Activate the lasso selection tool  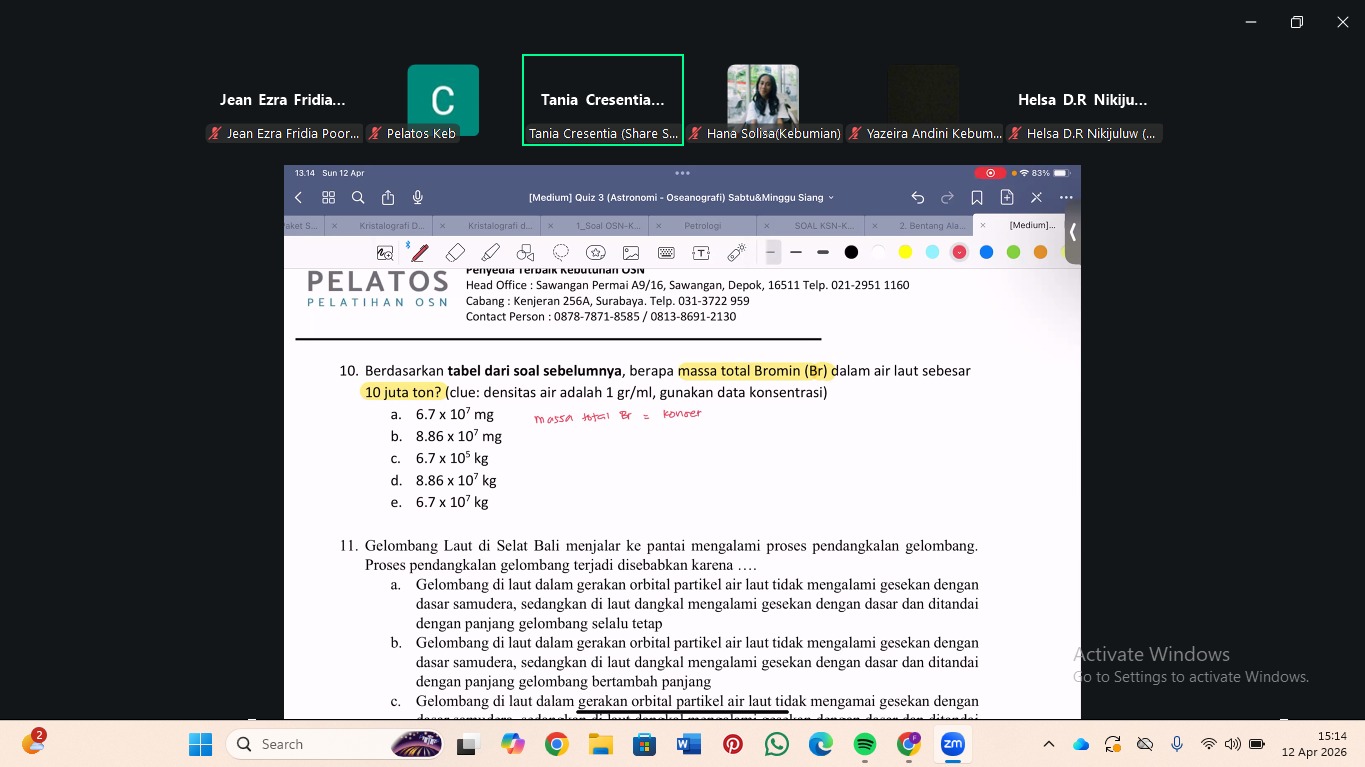tap(561, 253)
